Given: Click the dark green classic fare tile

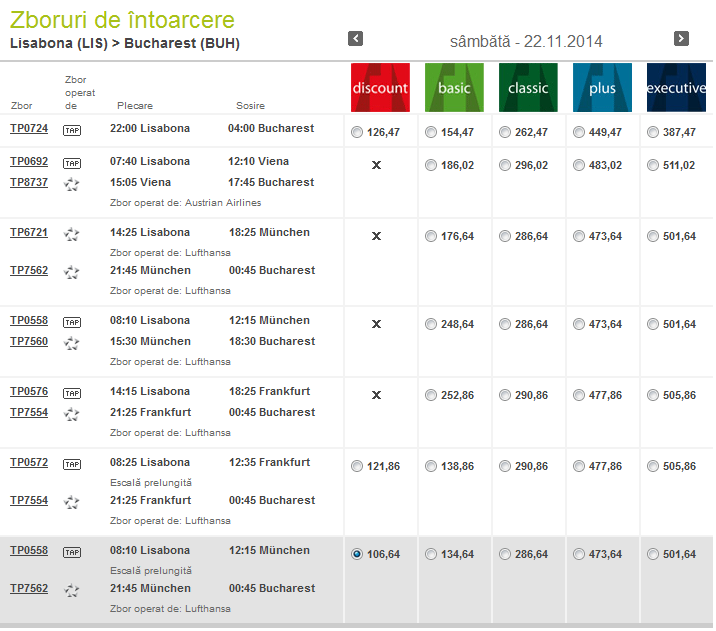Looking at the screenshot, I should point(528,87).
